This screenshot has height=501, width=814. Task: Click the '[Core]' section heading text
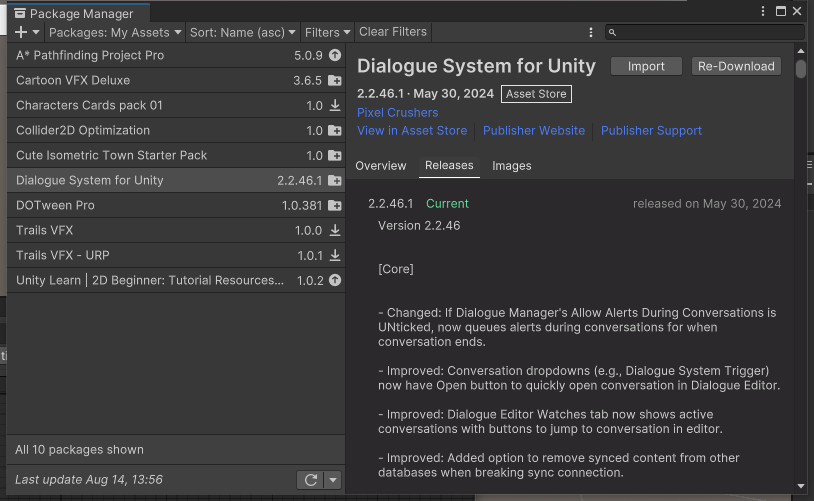396,269
